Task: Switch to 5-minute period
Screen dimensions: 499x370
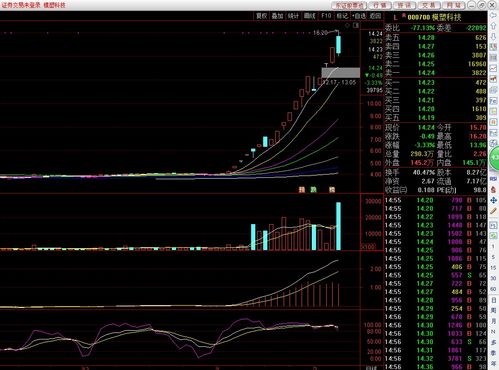Action: pos(493,257)
